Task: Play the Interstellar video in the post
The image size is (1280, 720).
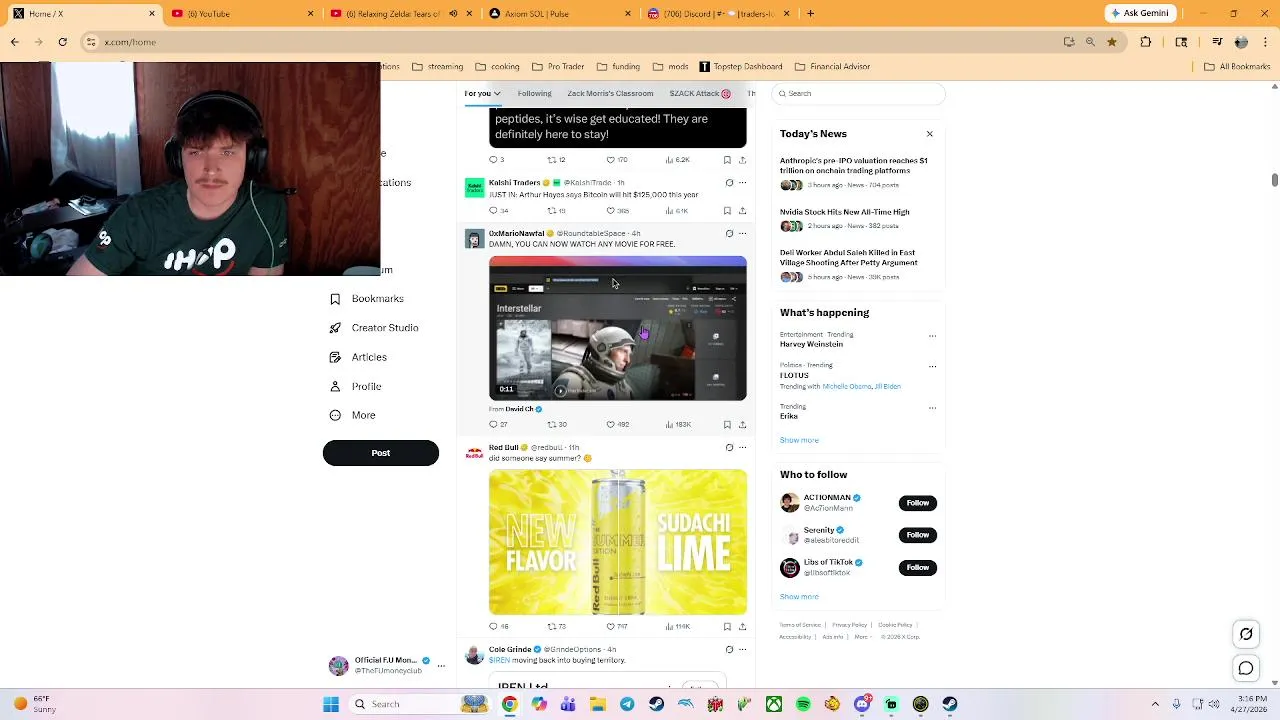Action: pos(617,329)
